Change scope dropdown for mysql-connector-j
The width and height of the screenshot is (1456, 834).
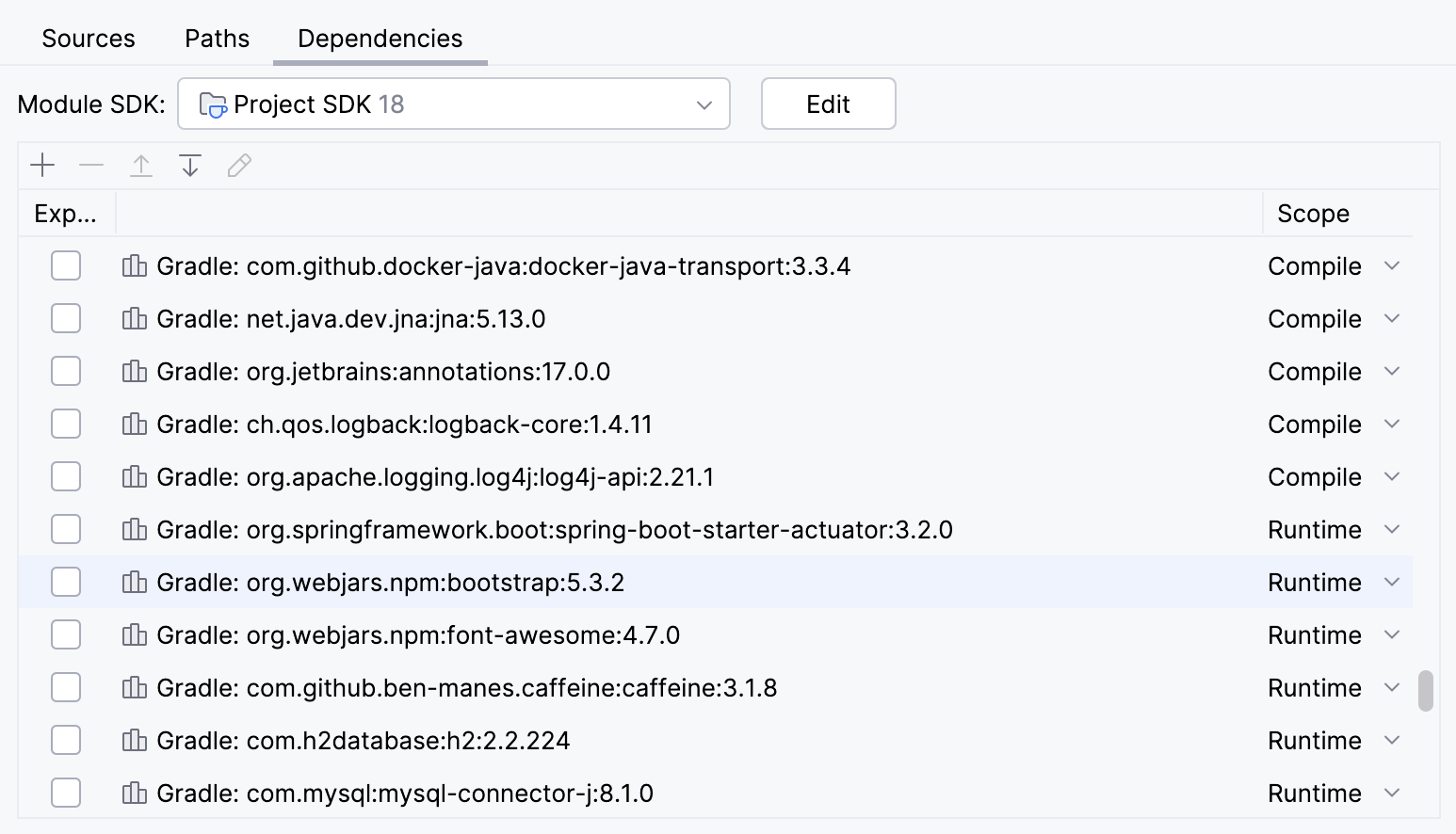pos(1392,793)
